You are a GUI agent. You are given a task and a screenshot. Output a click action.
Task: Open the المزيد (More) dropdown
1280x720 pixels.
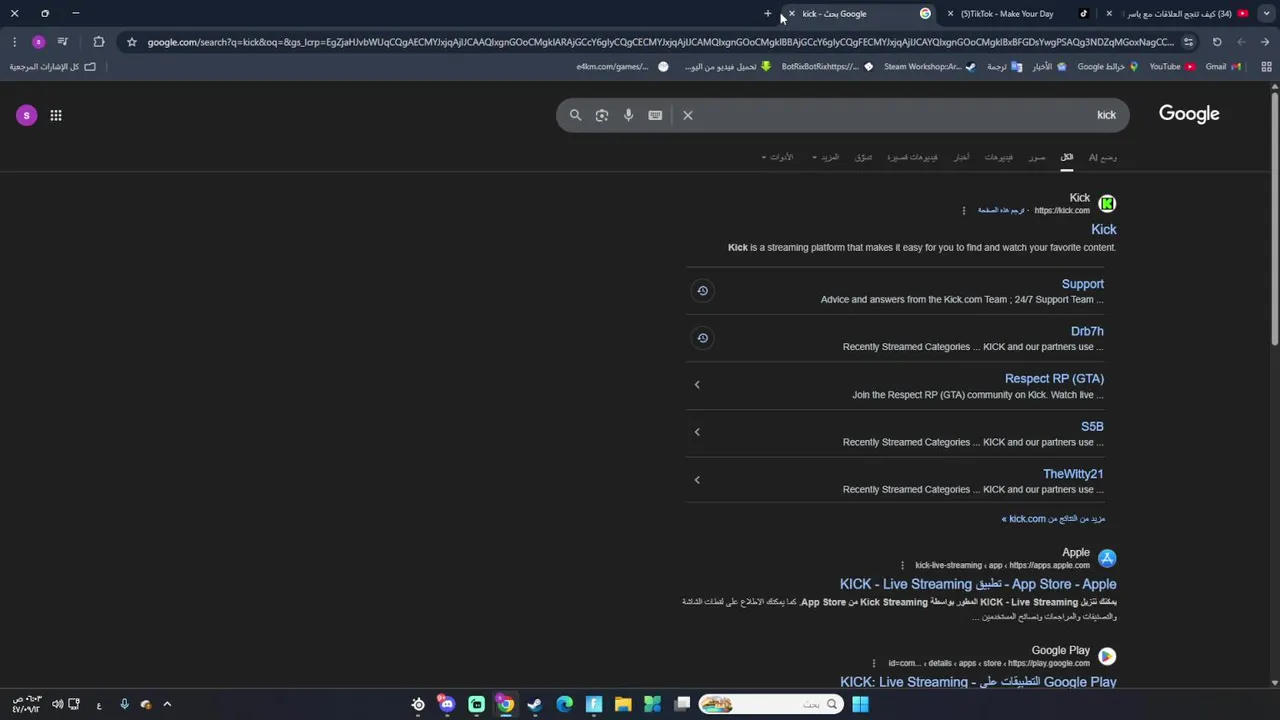click(826, 157)
